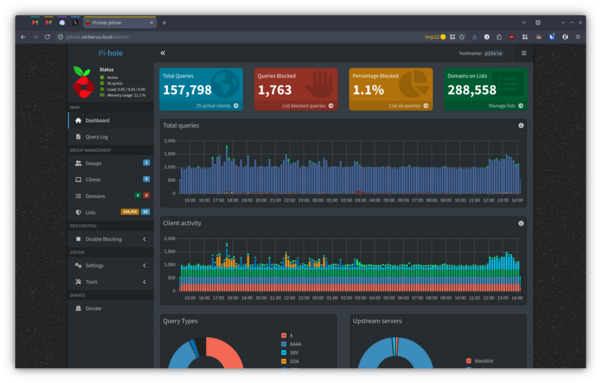Open the browser downloads arrow icon
The image size is (601, 383).
pyautogui.click(x=474, y=37)
